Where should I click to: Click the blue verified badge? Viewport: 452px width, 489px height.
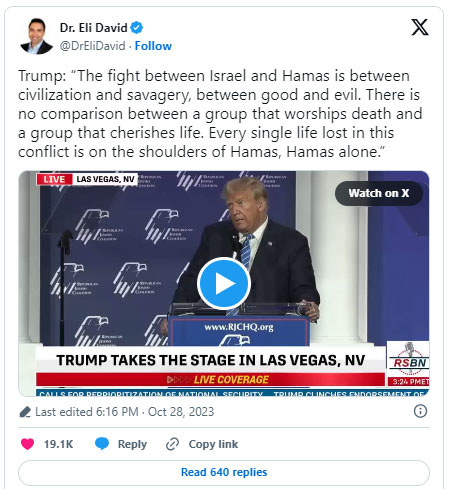(136, 28)
